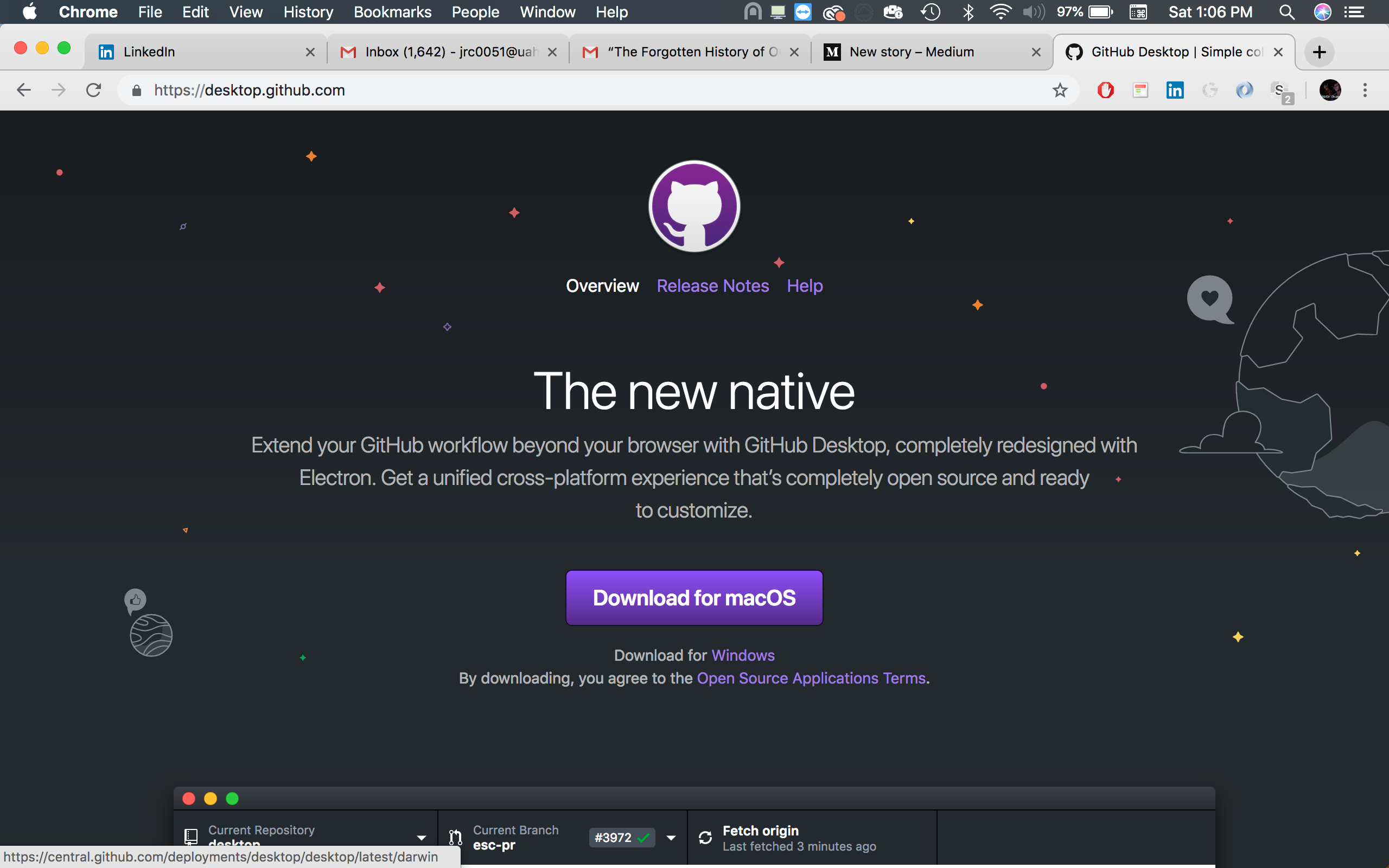
Task: Expand the Current Branch dropdown arrow
Action: (x=671, y=838)
